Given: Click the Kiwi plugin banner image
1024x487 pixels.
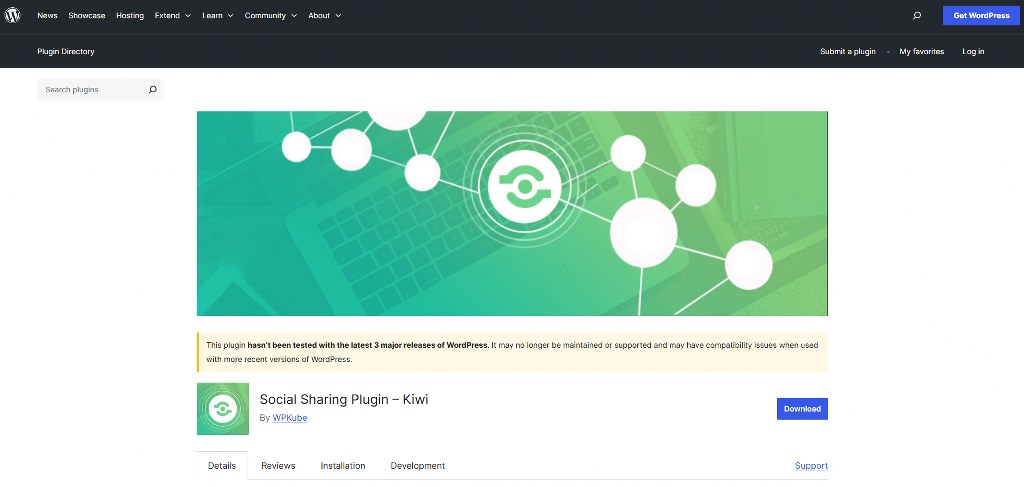Looking at the screenshot, I should pos(512,213).
